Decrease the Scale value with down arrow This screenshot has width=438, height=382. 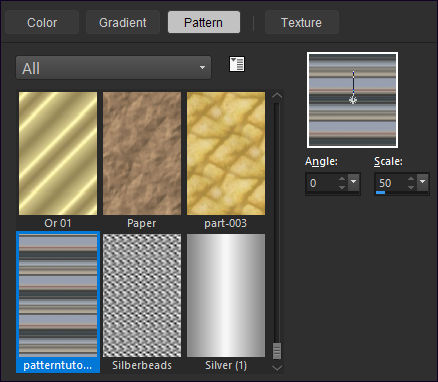411,187
